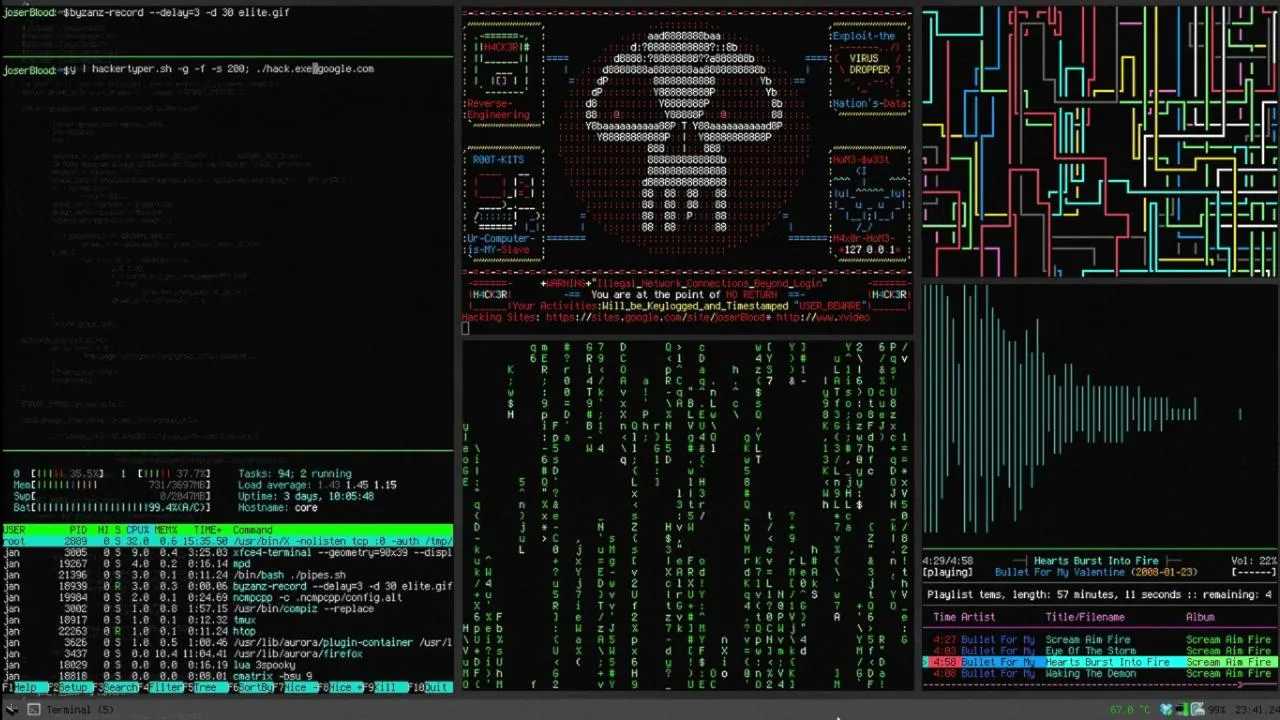Screen dimensions: 1280x720
Task: Click the Uptime line in htop
Action: click(305, 496)
